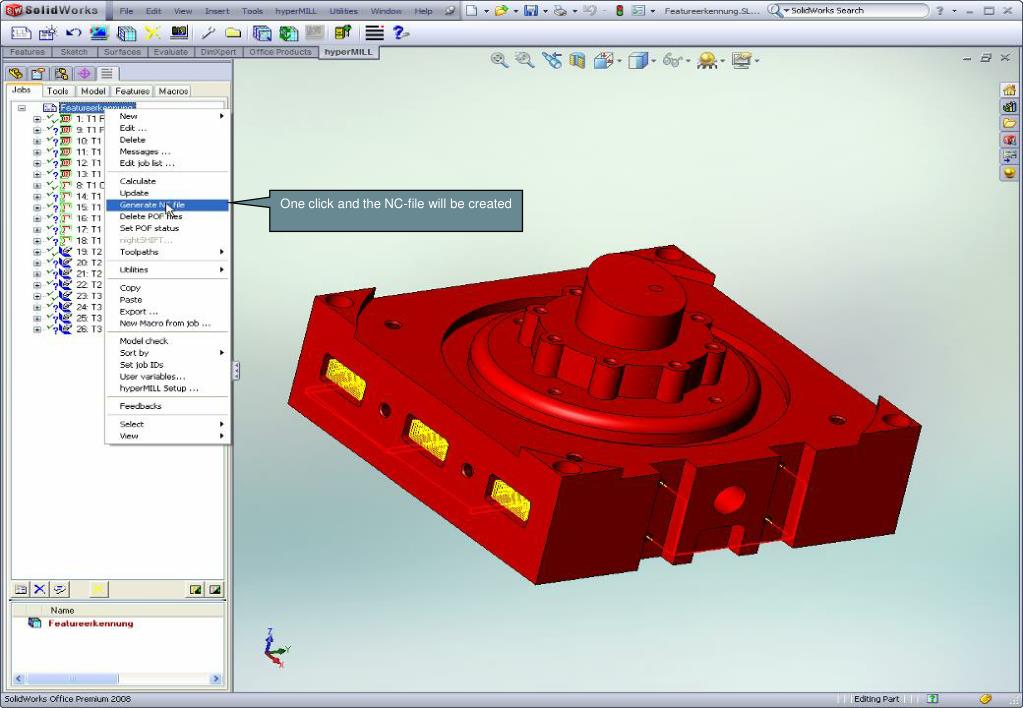Click the Open folder icon in the title bar
Screen dimensions: 1023x708
(501, 10)
